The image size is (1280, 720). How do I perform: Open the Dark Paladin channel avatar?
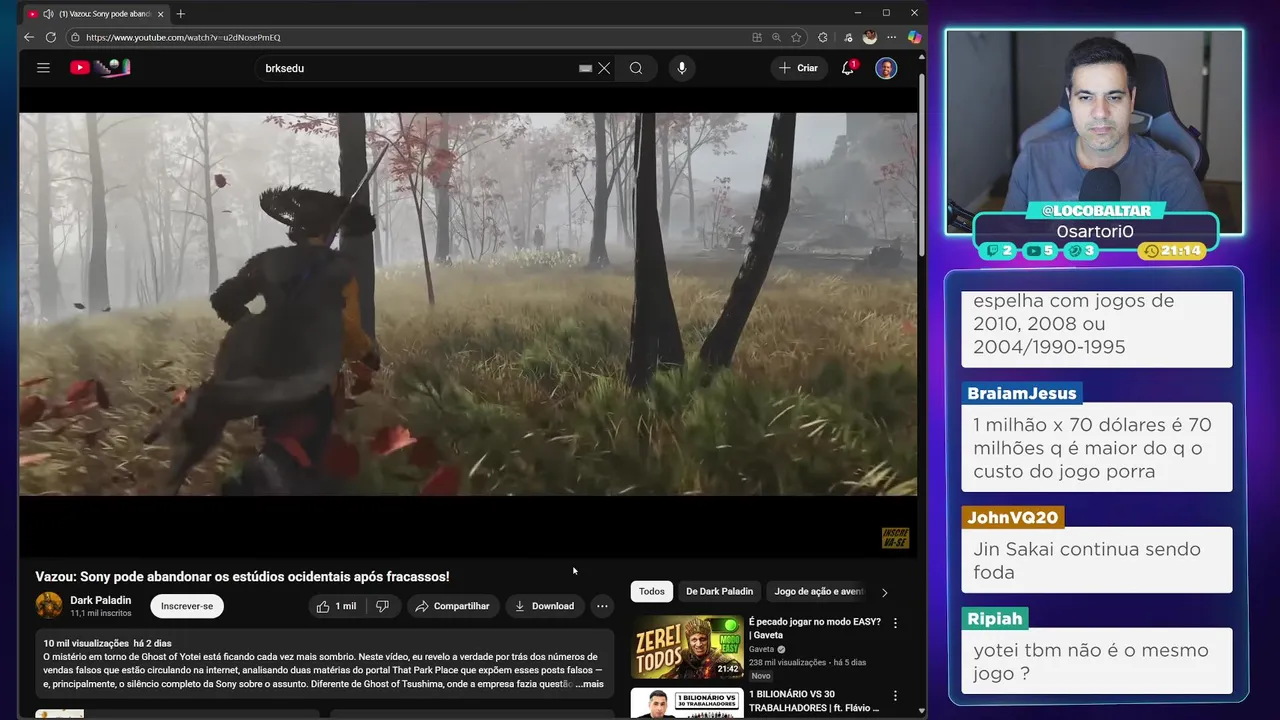click(x=49, y=605)
